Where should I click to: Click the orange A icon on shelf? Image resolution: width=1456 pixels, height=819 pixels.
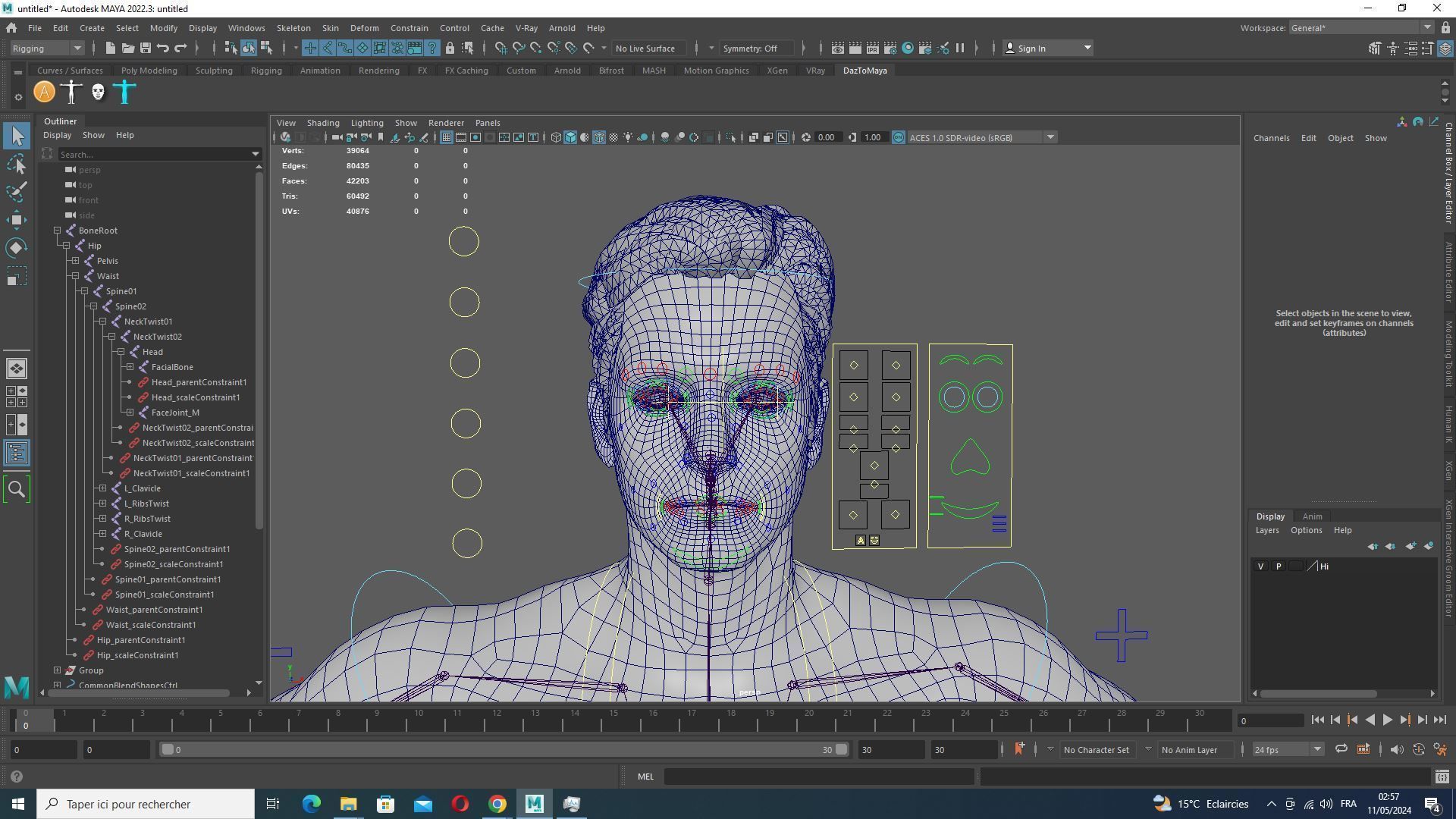(x=45, y=93)
